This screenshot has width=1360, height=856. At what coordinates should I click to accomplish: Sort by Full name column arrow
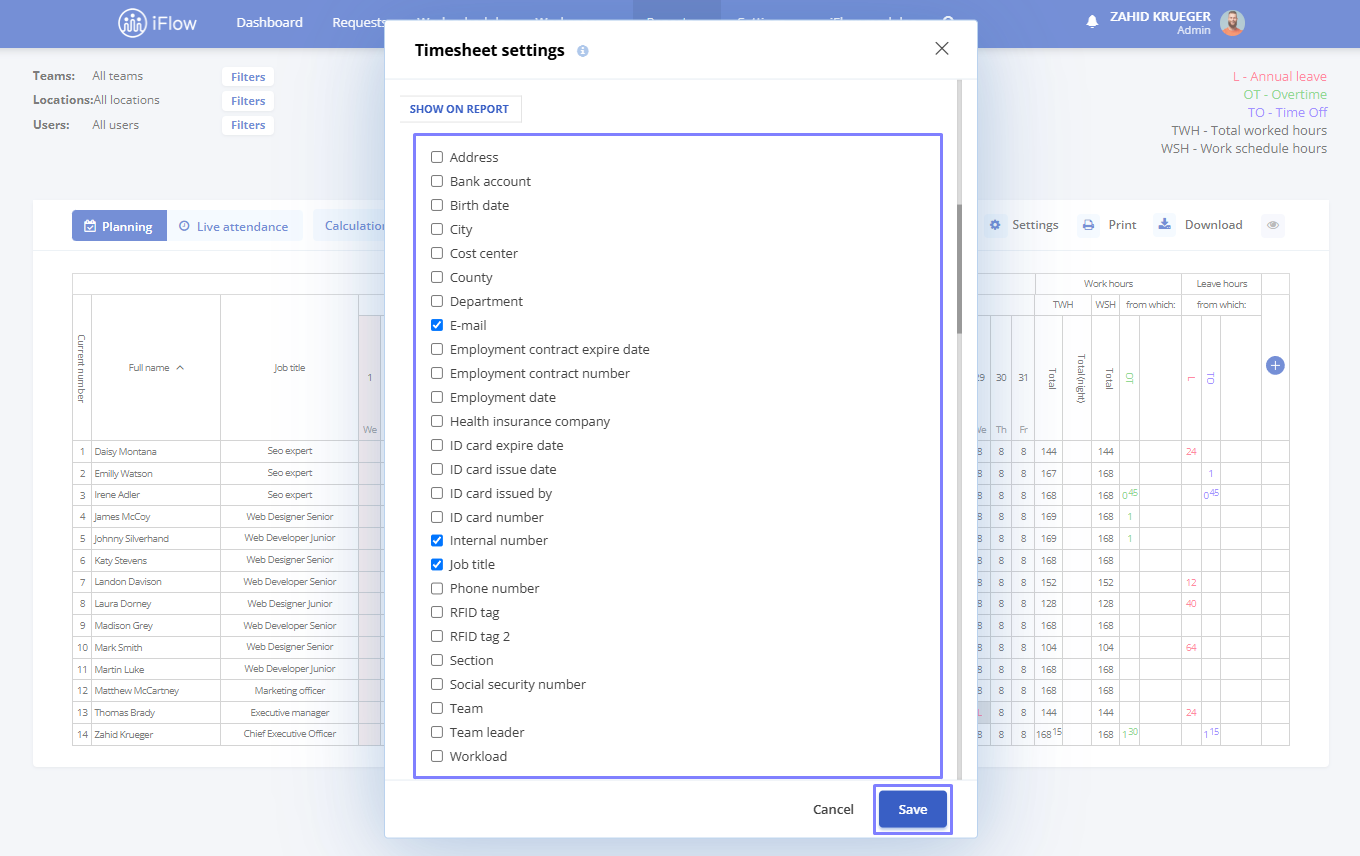click(x=180, y=368)
